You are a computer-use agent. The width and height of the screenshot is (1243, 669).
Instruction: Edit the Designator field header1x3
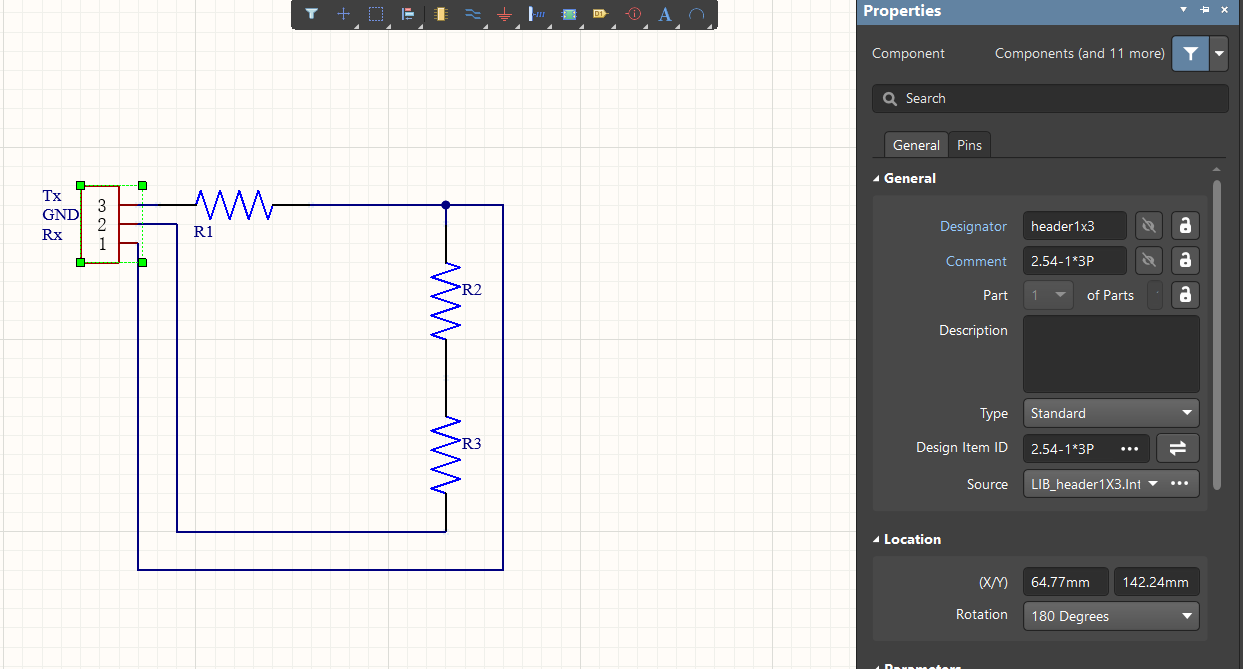pyautogui.click(x=1075, y=226)
